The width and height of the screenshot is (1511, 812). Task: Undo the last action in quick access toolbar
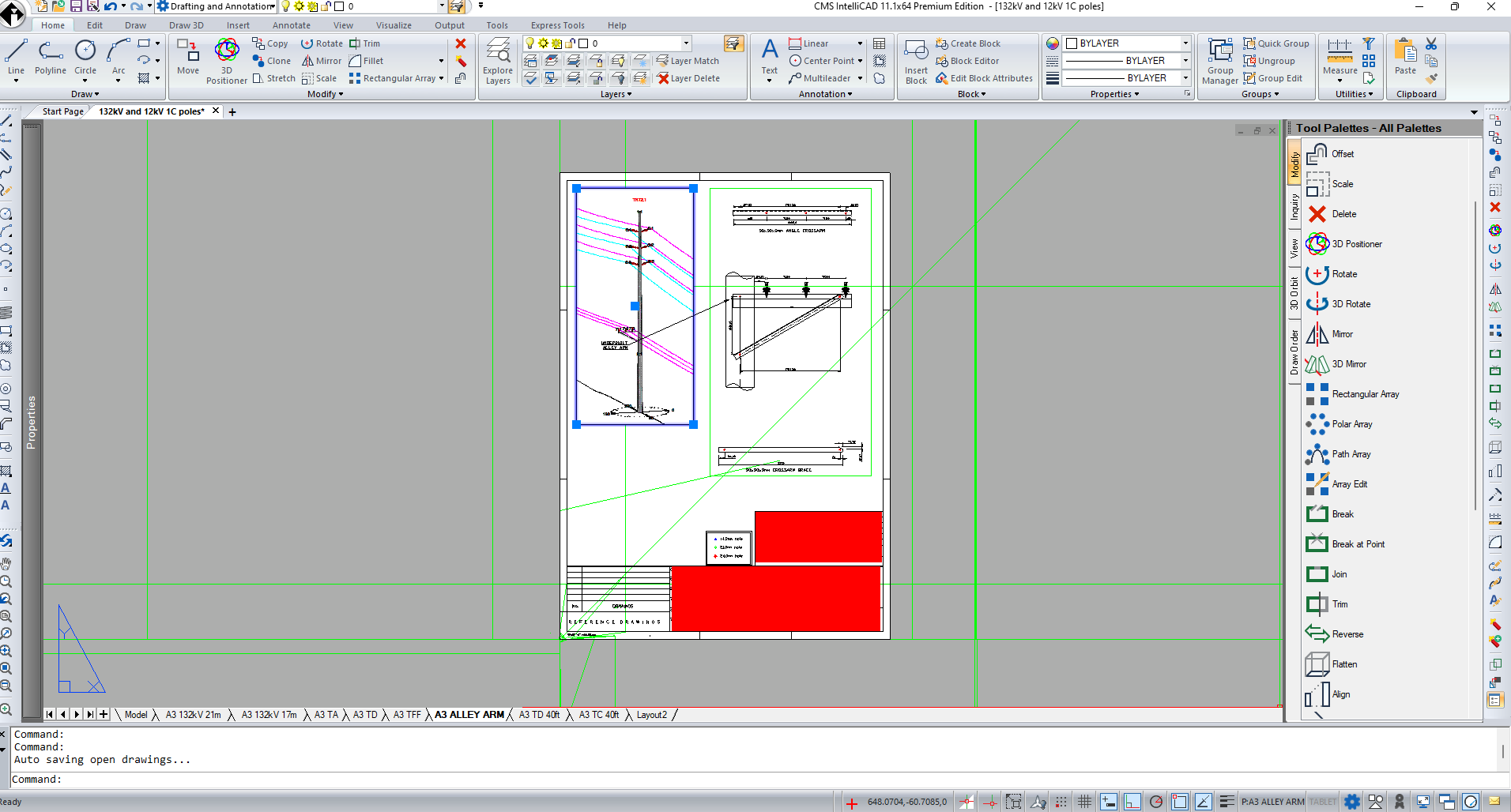(x=110, y=6)
